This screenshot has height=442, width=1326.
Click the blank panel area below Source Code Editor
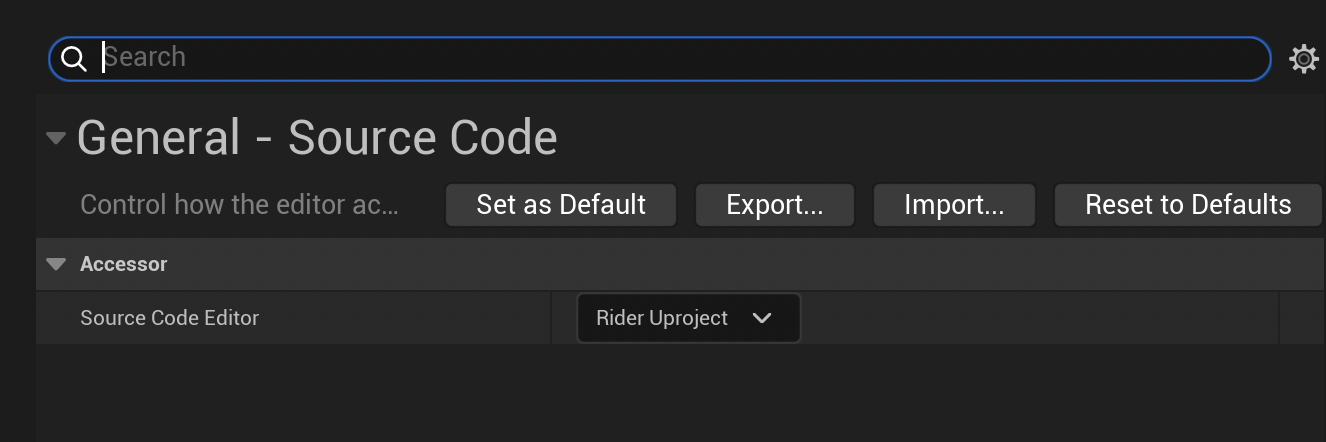tap(680, 393)
